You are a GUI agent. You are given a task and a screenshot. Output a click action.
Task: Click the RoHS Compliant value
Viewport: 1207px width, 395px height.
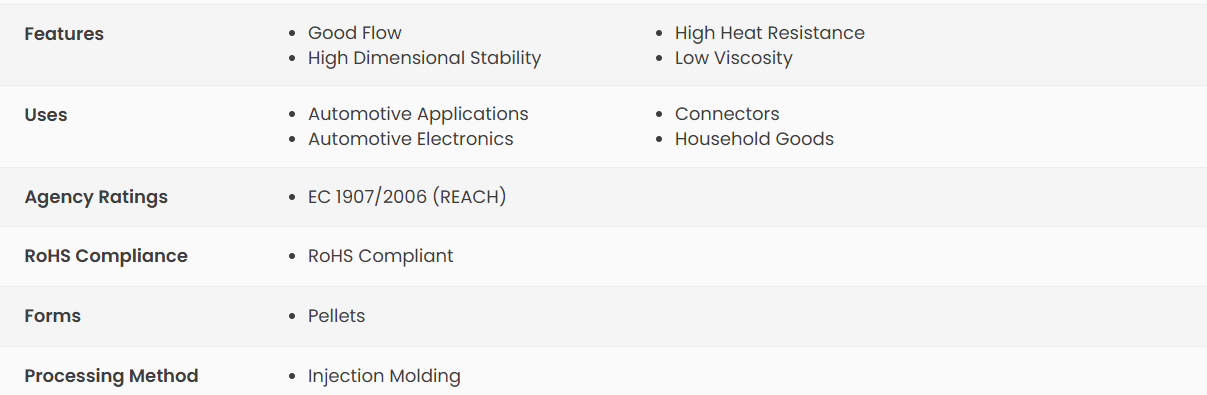[381, 256]
